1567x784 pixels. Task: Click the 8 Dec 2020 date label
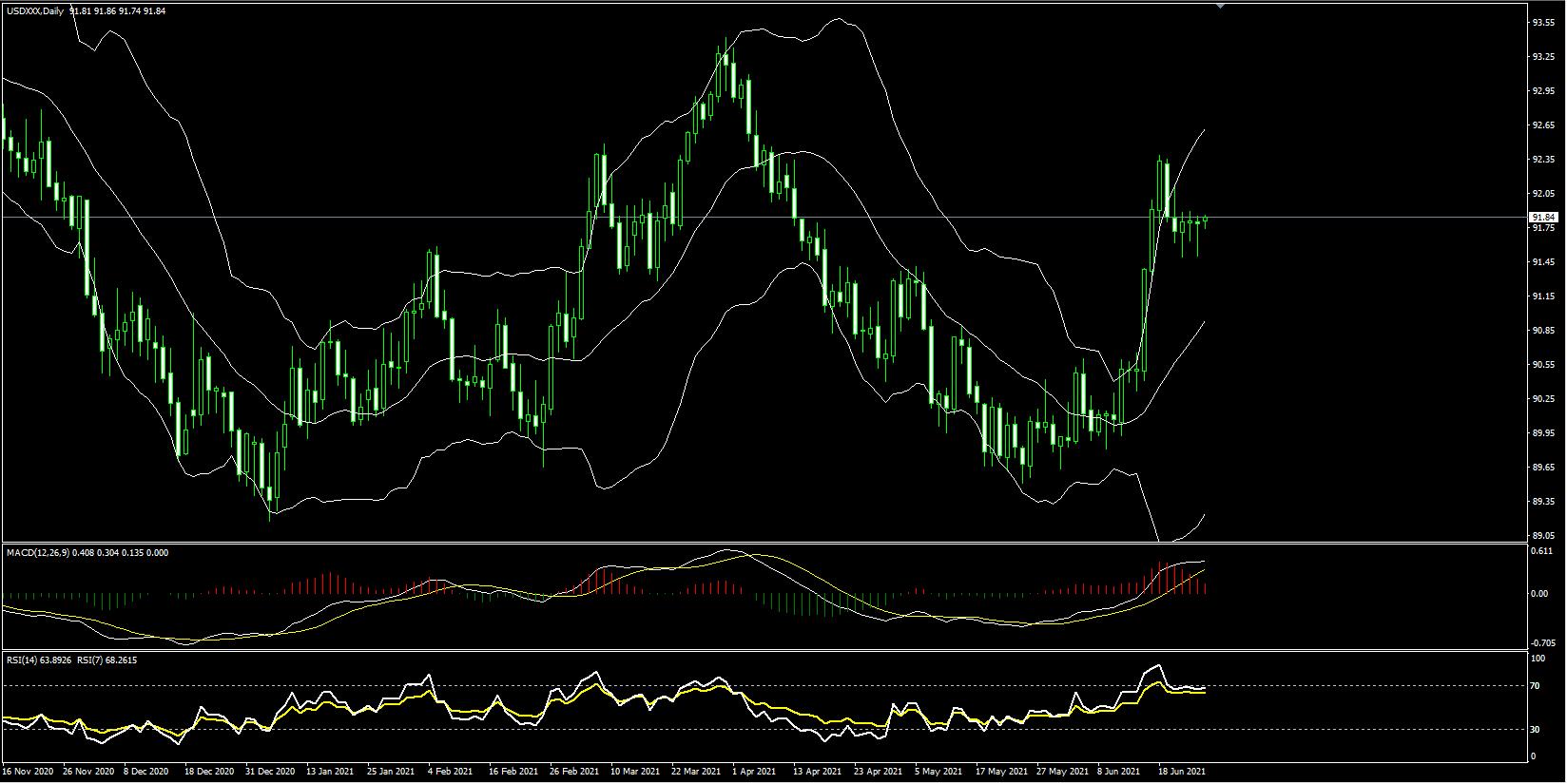click(x=145, y=772)
